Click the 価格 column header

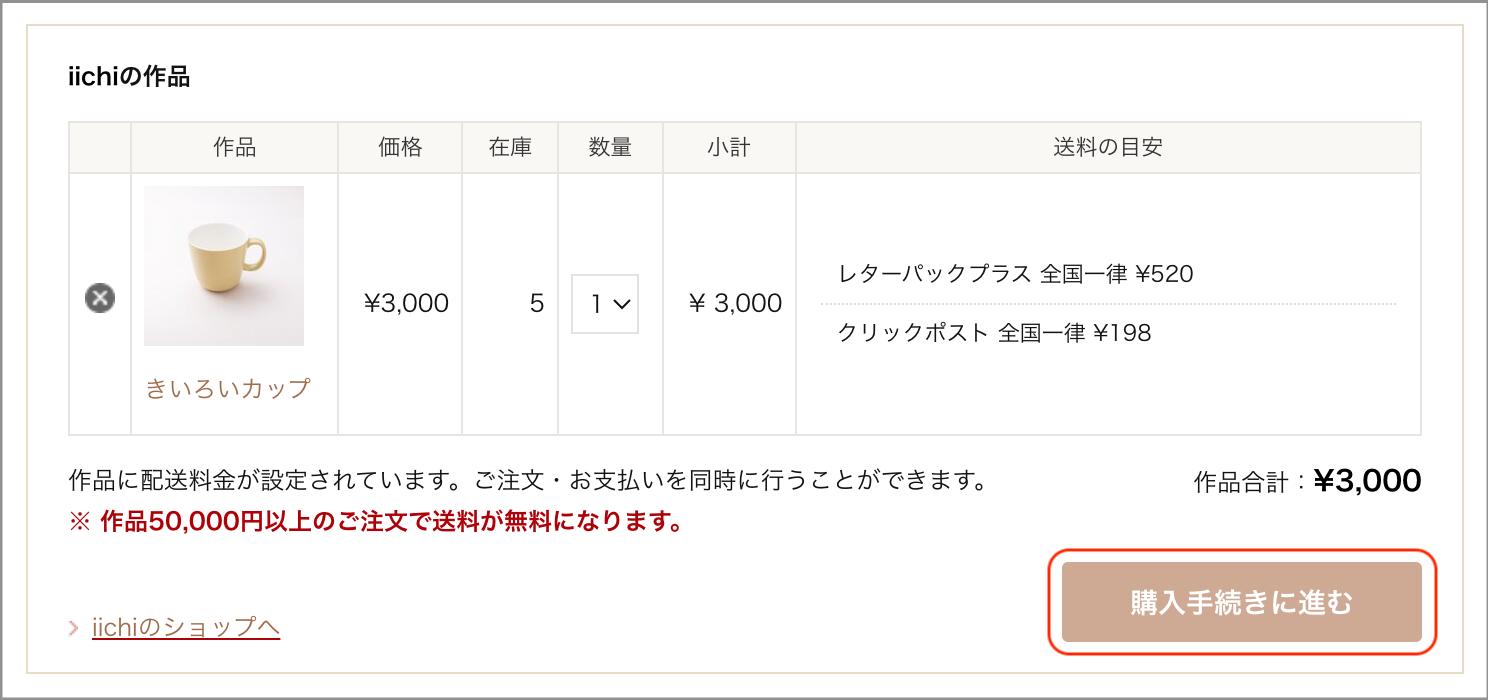click(400, 148)
